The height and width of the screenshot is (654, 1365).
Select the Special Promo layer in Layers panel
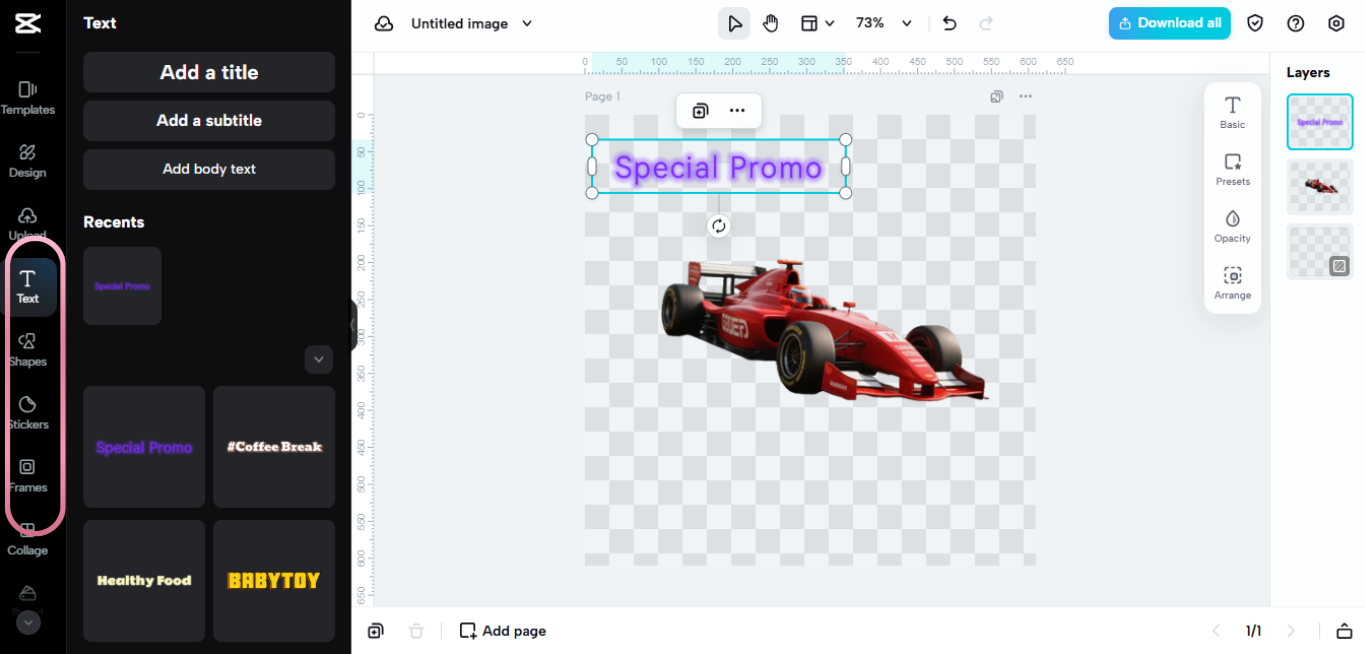[1319, 121]
